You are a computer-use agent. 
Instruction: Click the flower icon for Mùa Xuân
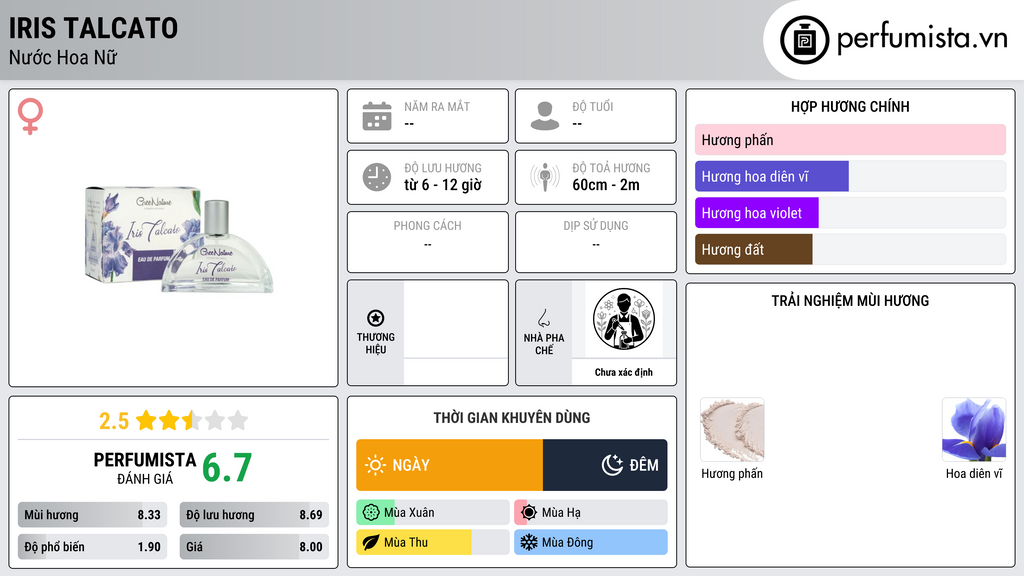pyautogui.click(x=371, y=513)
